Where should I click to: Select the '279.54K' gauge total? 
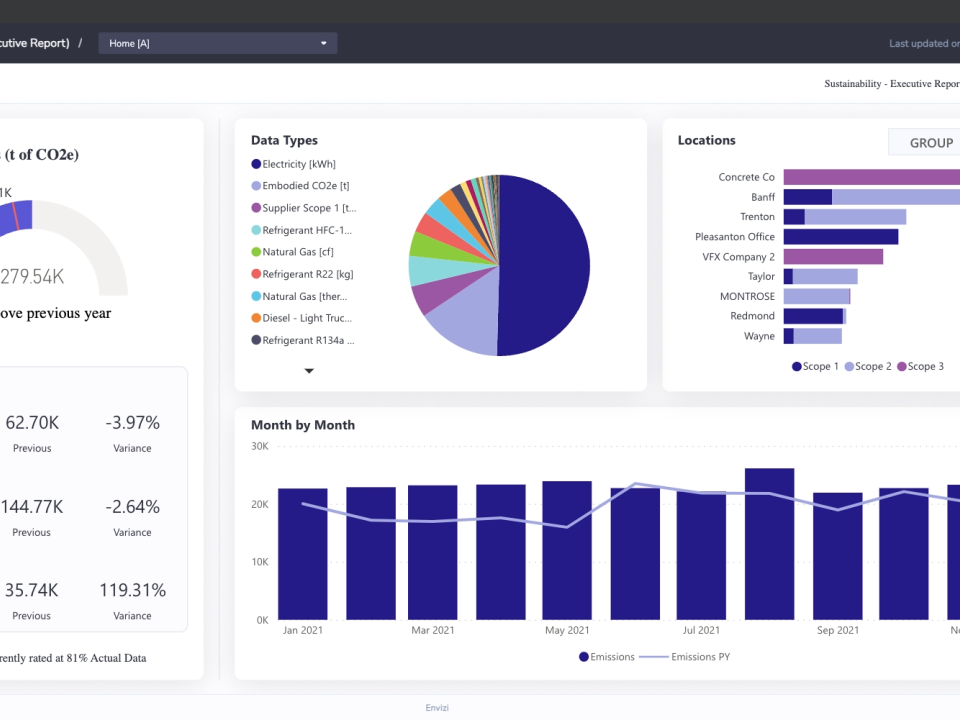[x=32, y=277]
